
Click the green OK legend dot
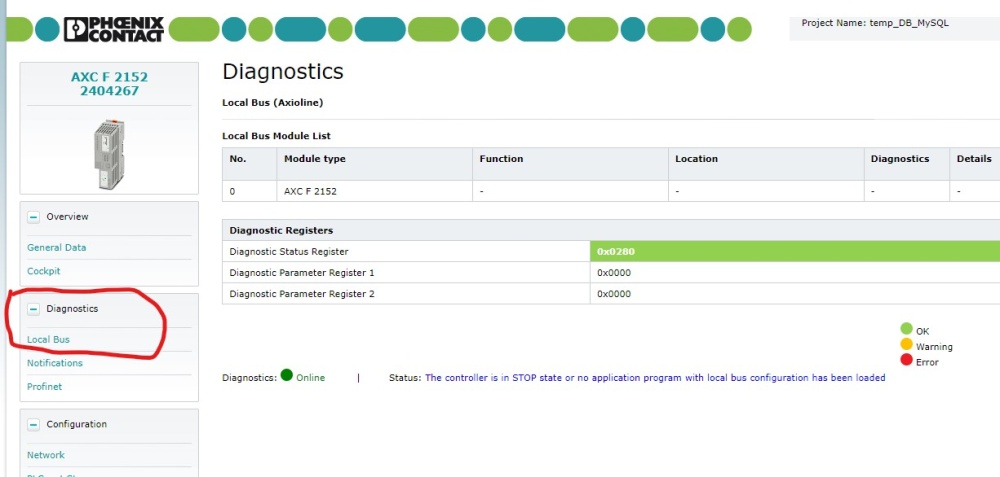[x=906, y=329]
